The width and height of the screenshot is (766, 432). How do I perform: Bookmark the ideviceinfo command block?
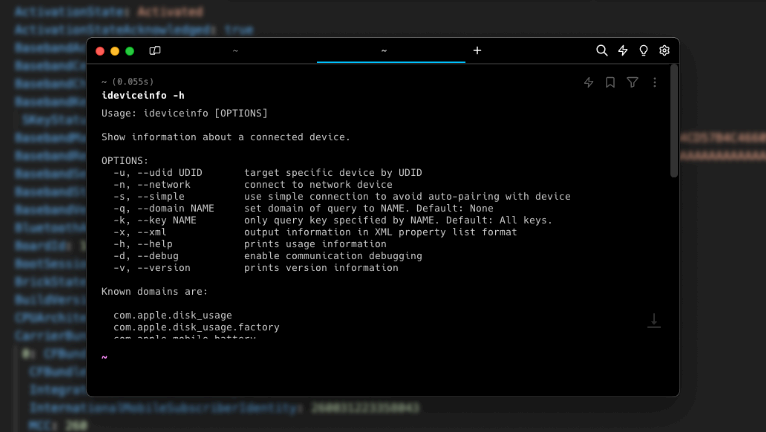point(610,82)
